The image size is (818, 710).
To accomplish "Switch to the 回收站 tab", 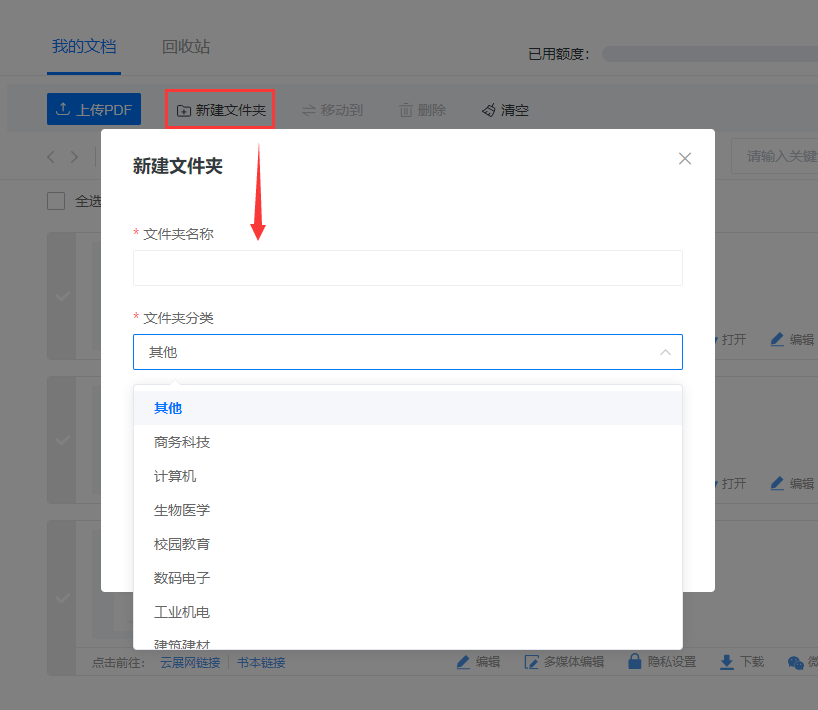I will (186, 47).
